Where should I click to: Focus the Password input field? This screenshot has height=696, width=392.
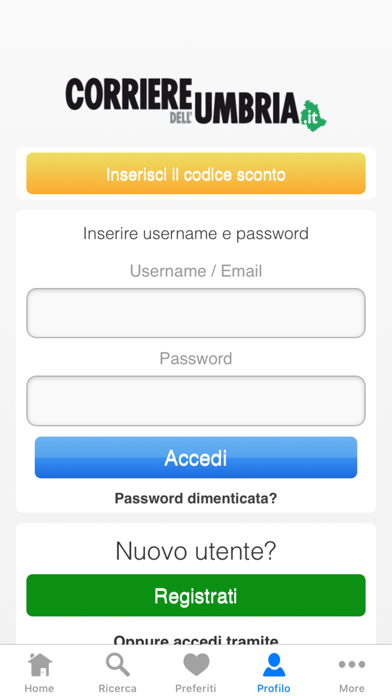196,401
